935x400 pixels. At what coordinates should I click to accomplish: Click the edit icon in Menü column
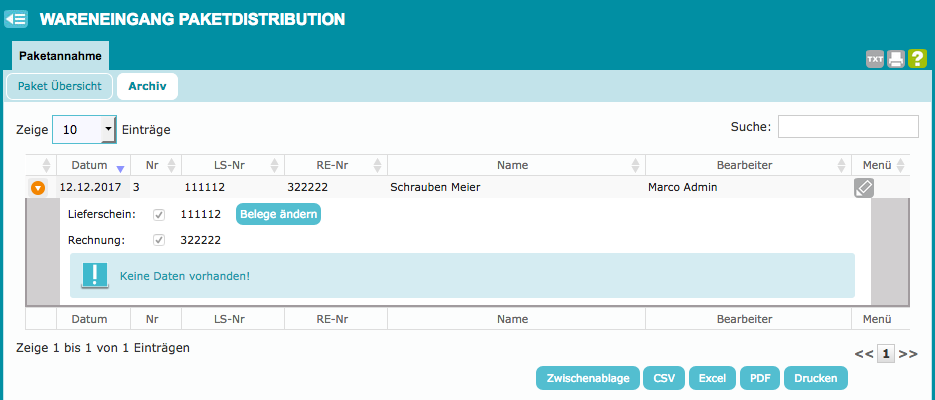[x=864, y=187]
